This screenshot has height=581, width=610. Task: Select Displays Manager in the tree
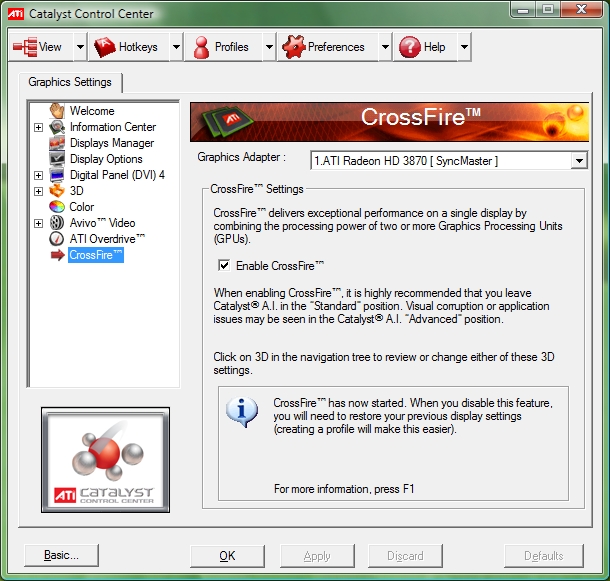coord(112,143)
